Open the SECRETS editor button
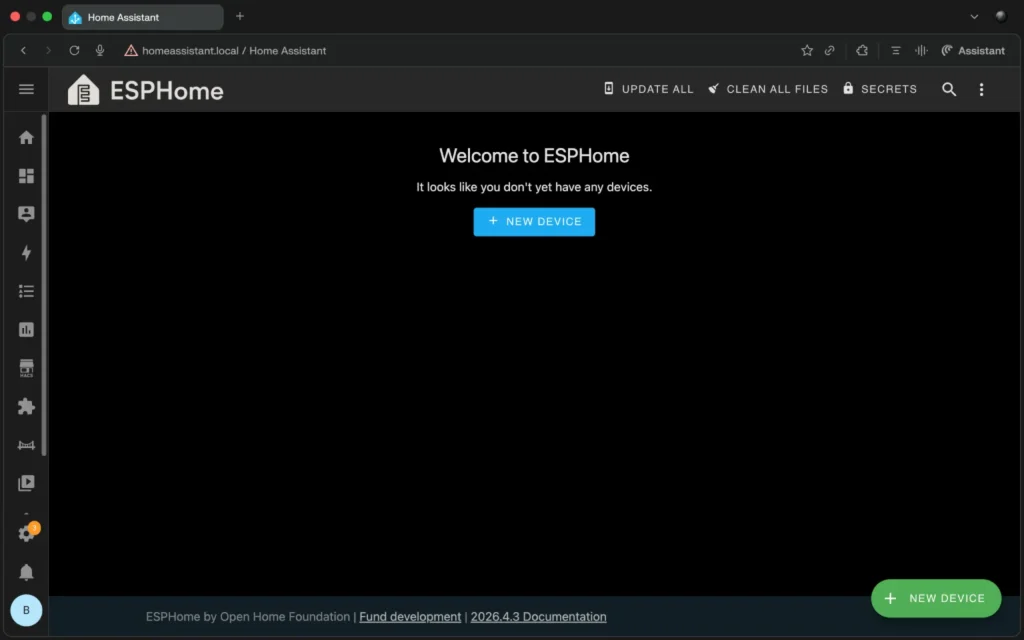 [880, 89]
